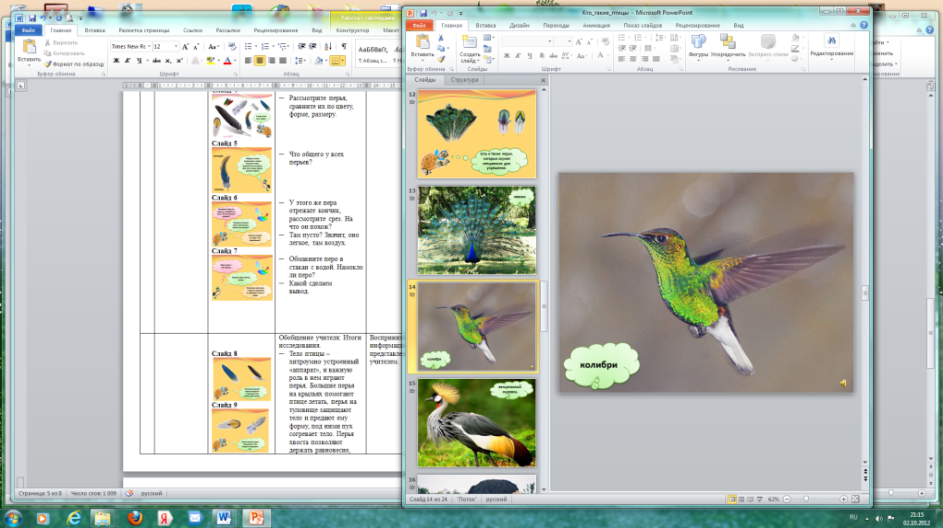Open Разметка страницы tab in Word

coord(144,30)
